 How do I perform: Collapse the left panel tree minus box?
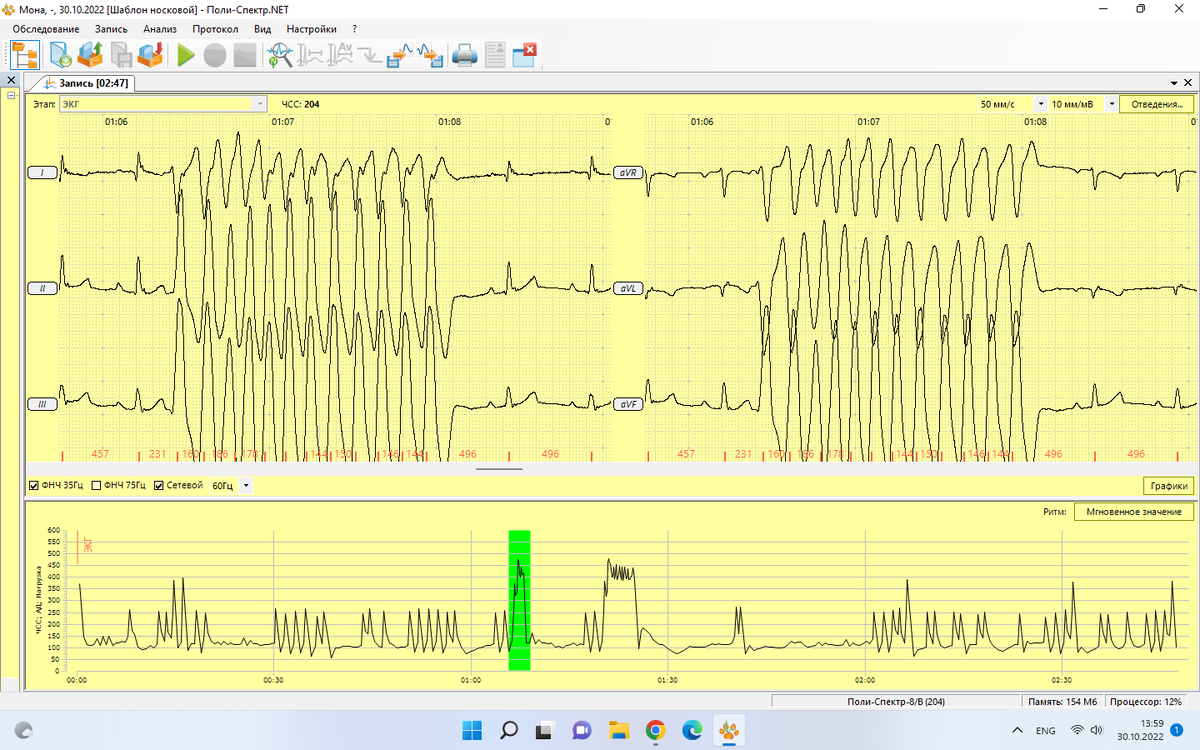pos(10,96)
